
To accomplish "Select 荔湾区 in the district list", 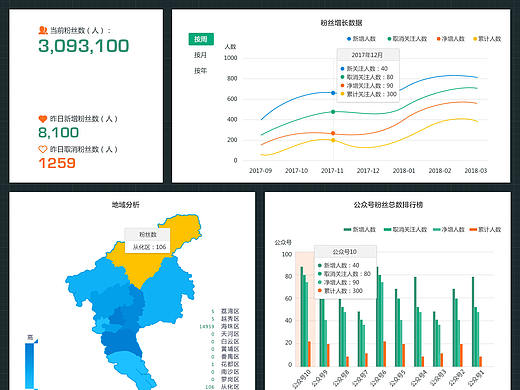I will click(x=230, y=311).
